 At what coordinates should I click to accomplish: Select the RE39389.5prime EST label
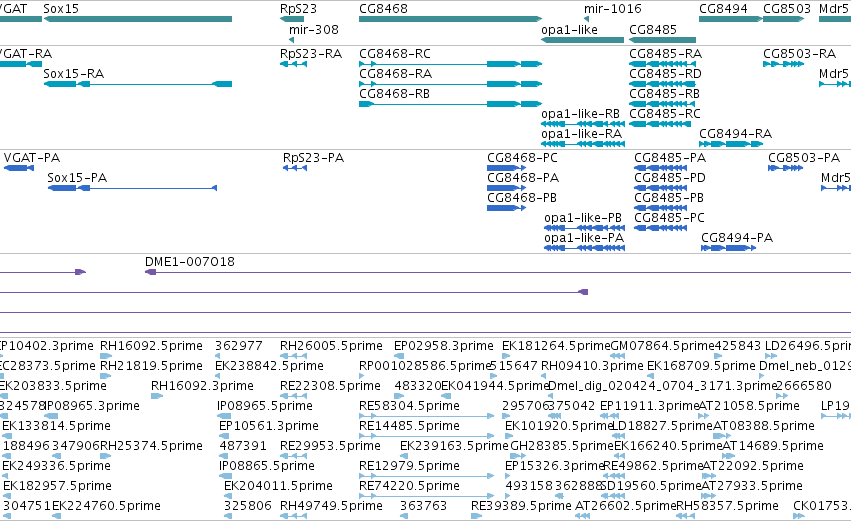pos(521,506)
